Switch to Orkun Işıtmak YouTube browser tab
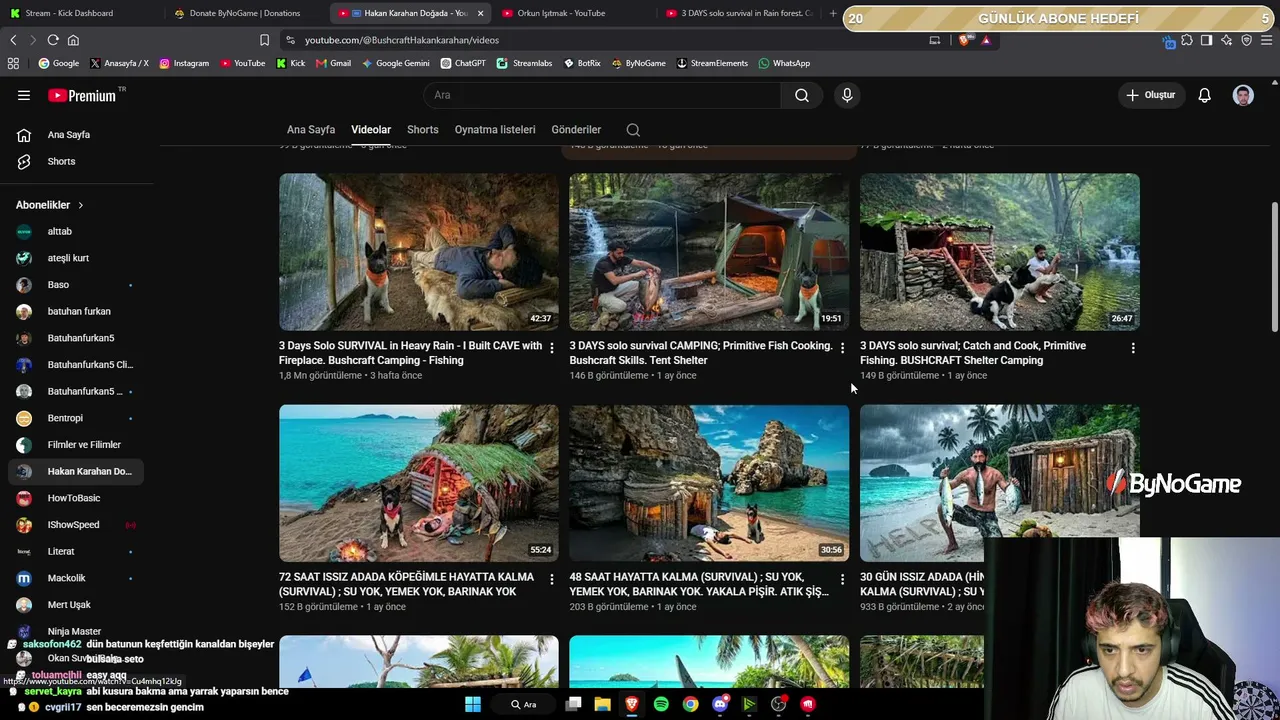The width and height of the screenshot is (1280, 720). click(x=575, y=13)
